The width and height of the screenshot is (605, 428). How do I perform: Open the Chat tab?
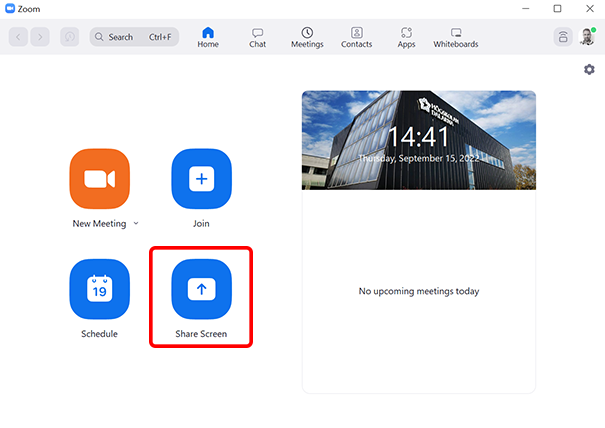point(257,37)
